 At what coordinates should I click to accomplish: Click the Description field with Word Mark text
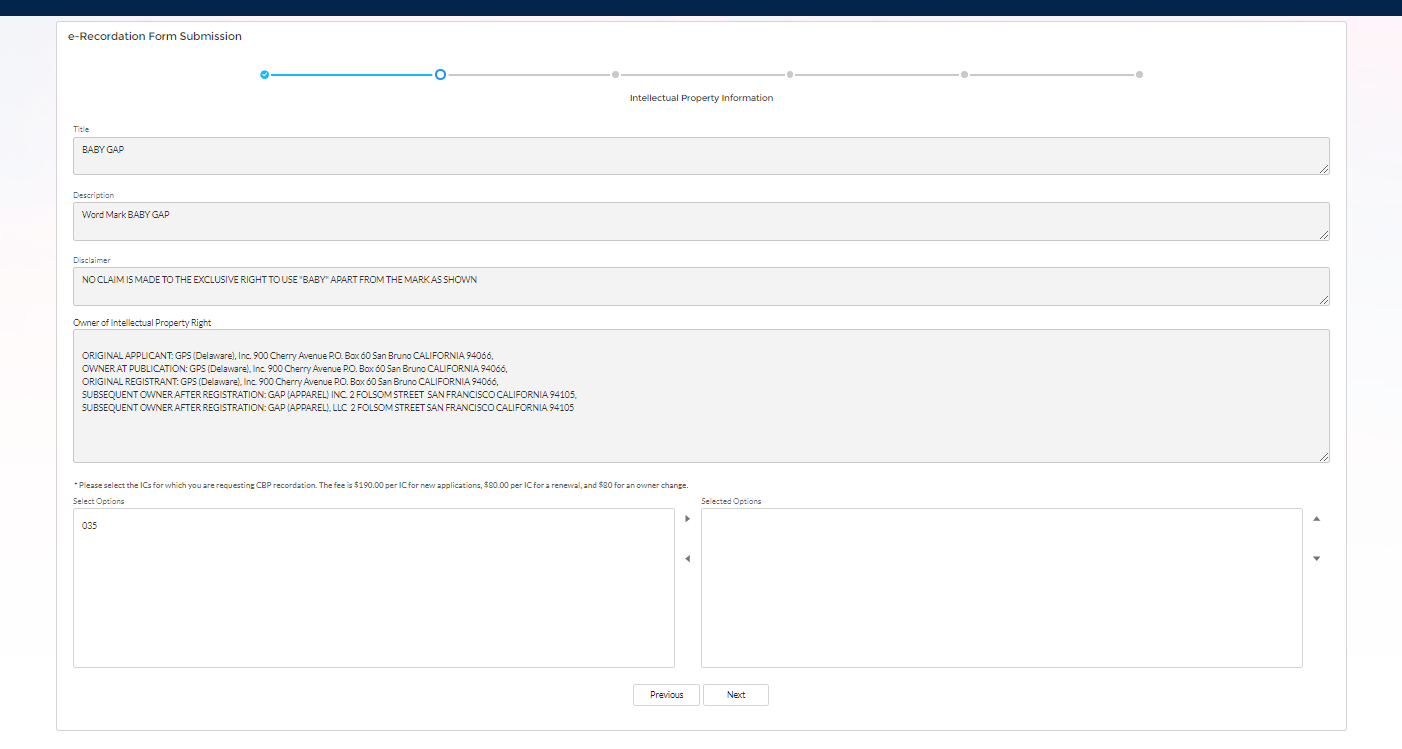click(x=701, y=221)
